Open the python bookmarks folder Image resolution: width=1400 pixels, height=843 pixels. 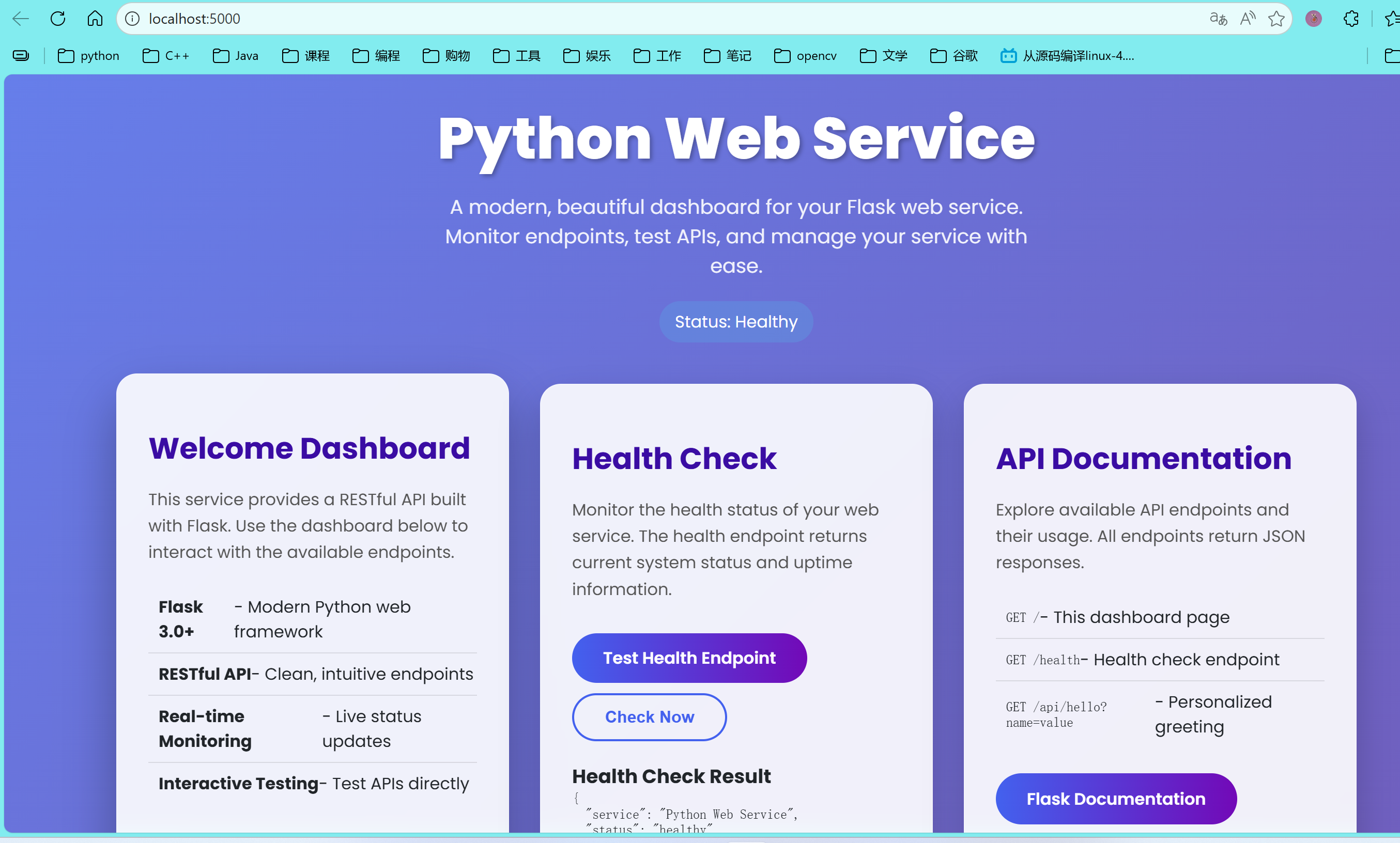pyautogui.click(x=89, y=56)
